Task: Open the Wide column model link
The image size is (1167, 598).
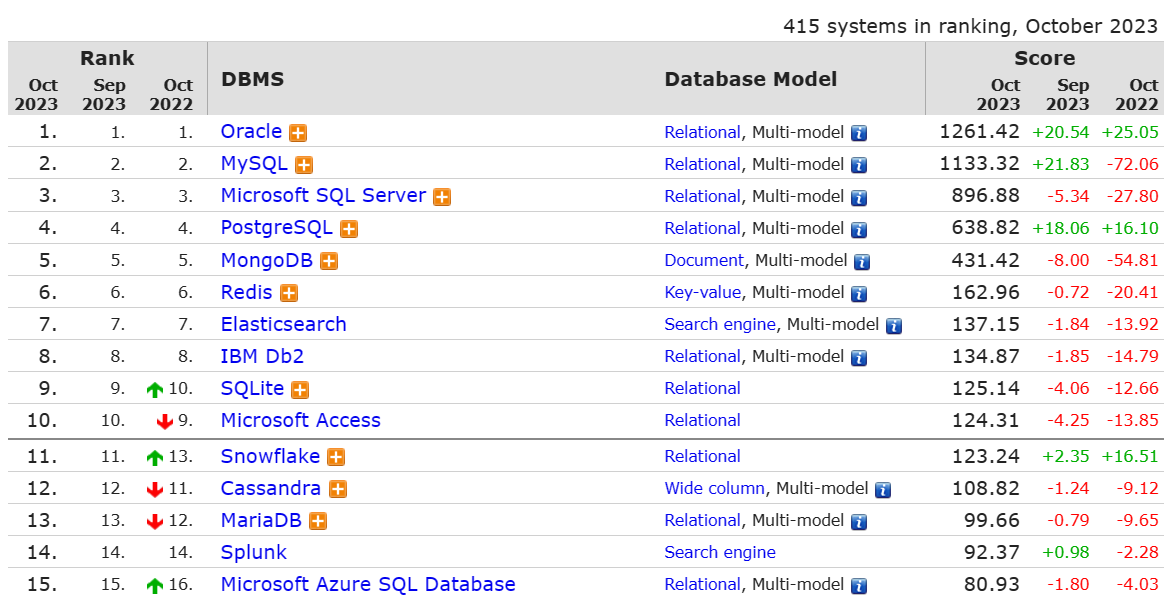Action: [715, 488]
